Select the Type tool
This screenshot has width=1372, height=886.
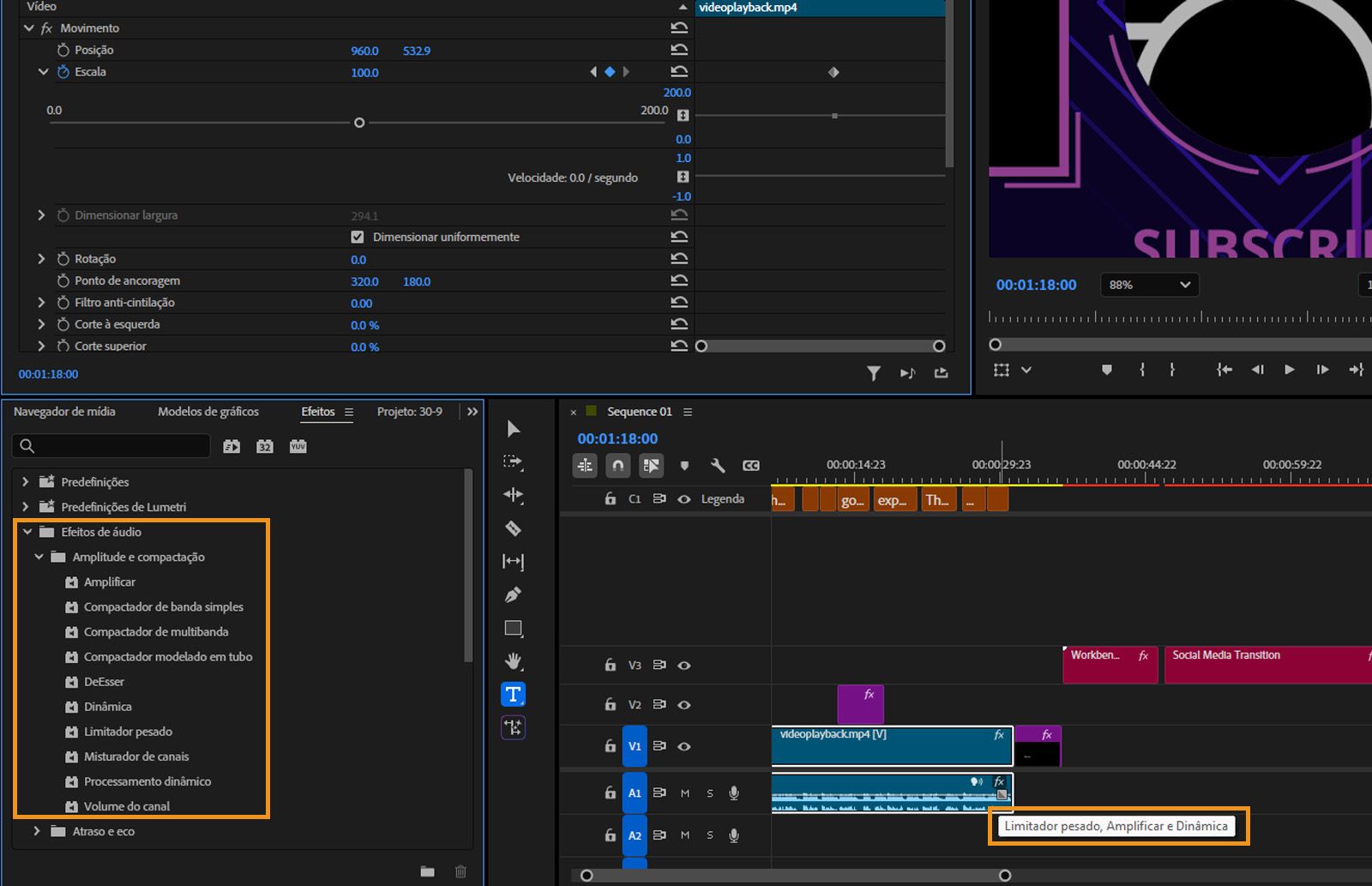513,694
